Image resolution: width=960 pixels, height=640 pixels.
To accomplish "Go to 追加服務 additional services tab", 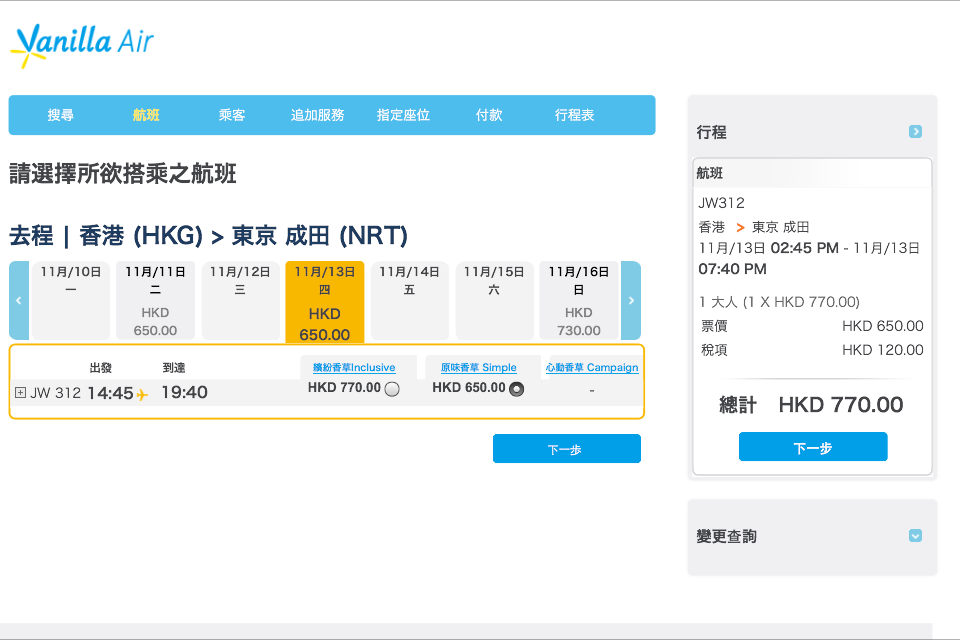I will point(318,115).
